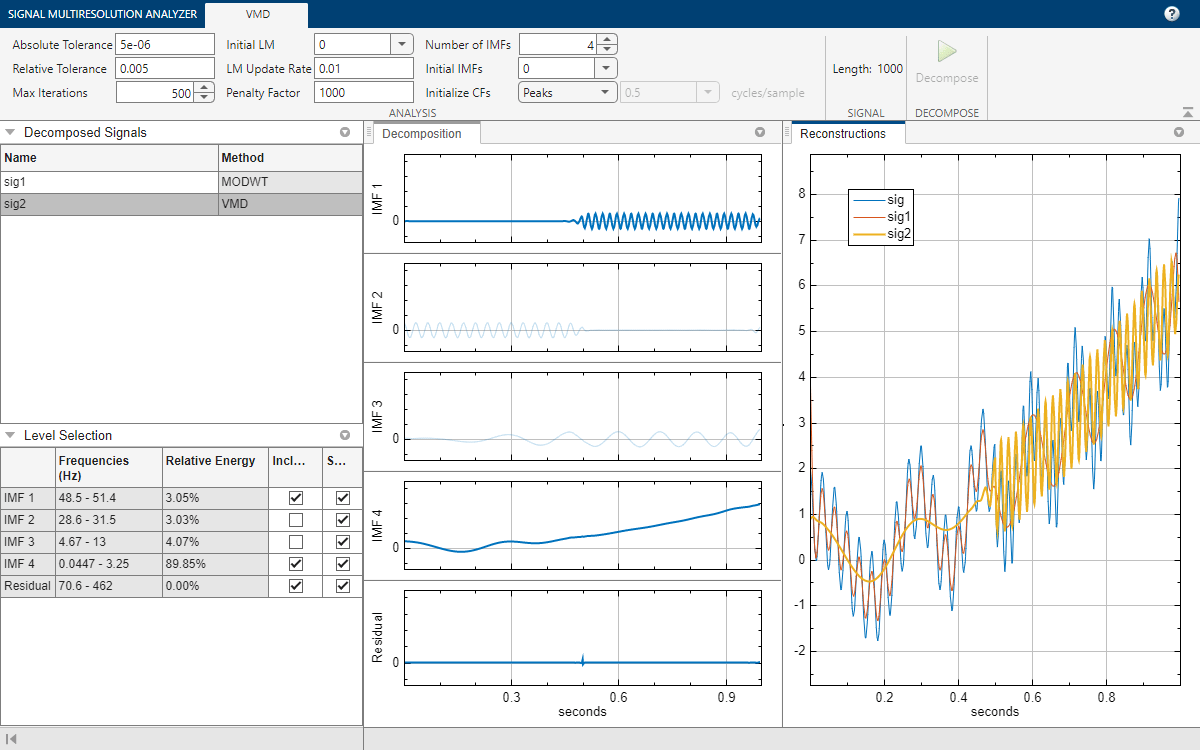Click the Decompose play icon

[x=946, y=52]
